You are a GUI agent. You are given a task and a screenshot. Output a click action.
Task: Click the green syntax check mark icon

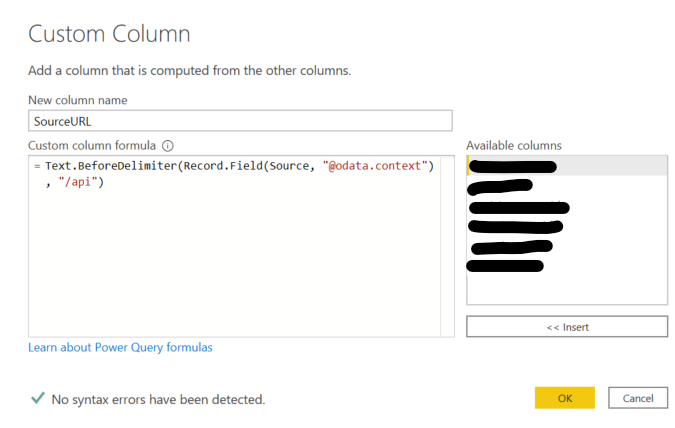coord(37,398)
